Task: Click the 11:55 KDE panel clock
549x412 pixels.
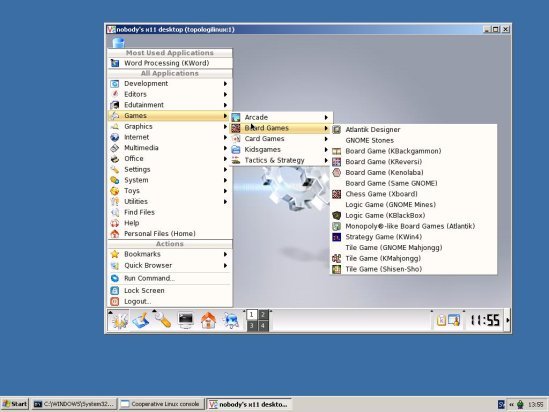Action: pos(485,320)
